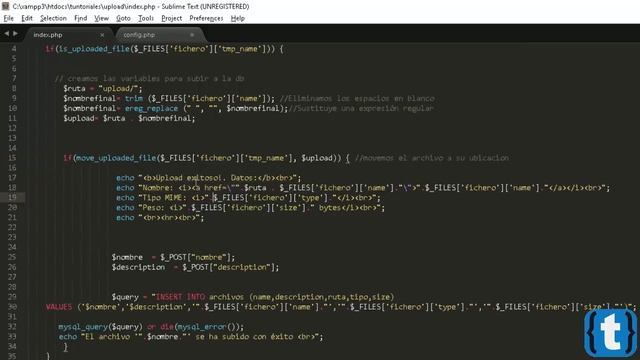The image size is (640, 360).
Task: Open the Goto menu
Action: 123,18
